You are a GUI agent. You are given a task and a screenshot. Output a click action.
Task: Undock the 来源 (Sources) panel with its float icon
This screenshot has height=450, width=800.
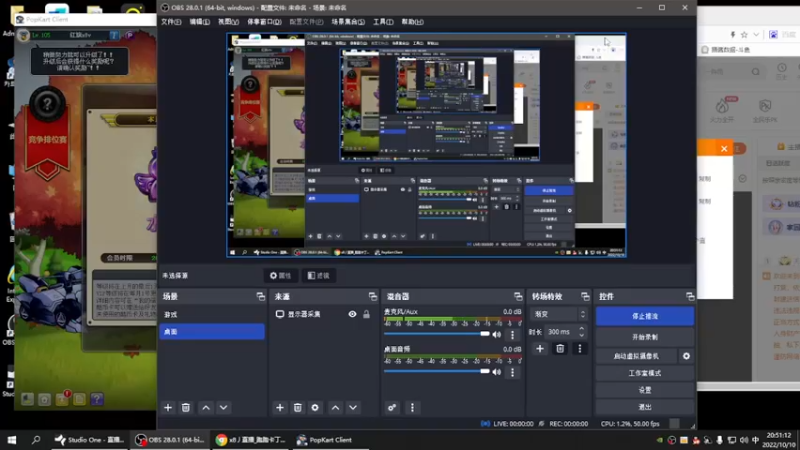pos(373,296)
